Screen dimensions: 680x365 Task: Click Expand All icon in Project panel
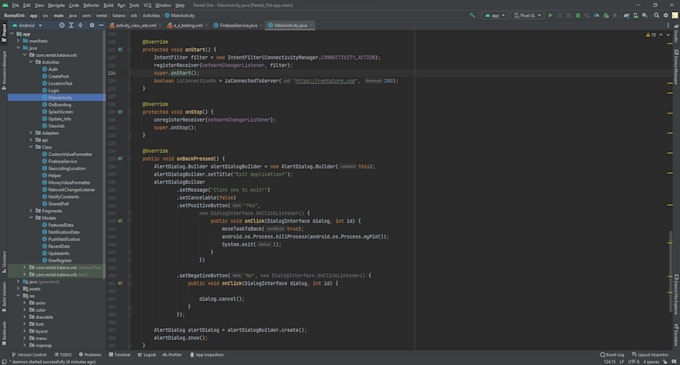coord(71,25)
